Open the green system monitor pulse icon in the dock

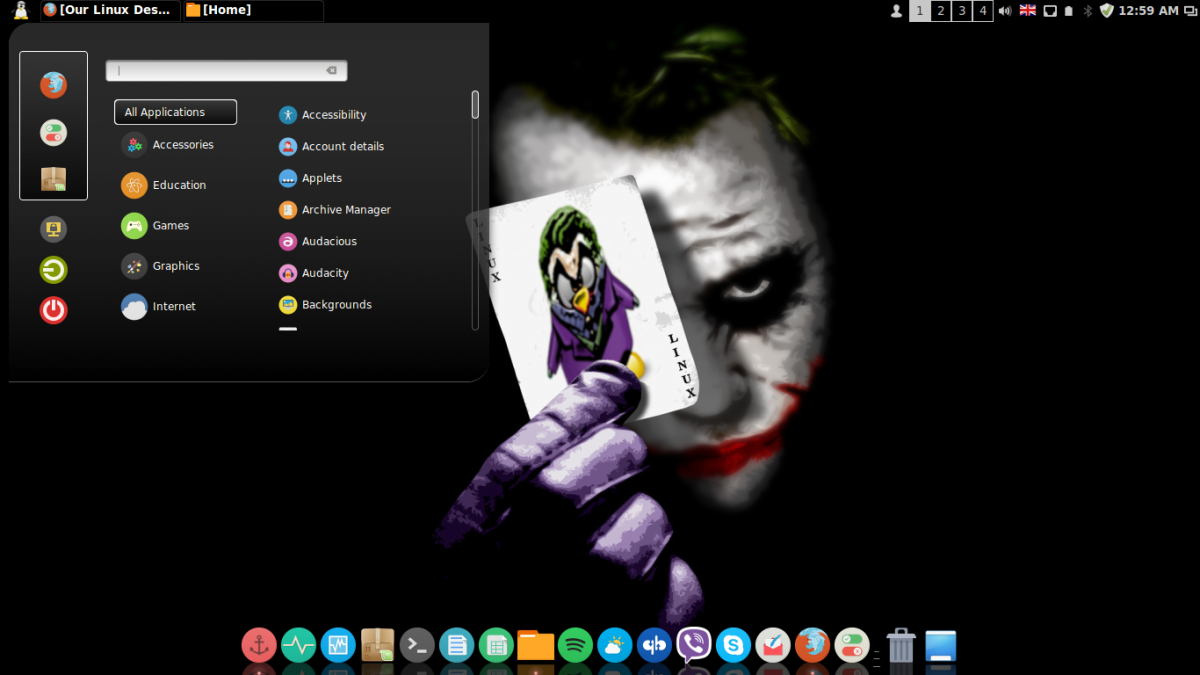point(298,645)
